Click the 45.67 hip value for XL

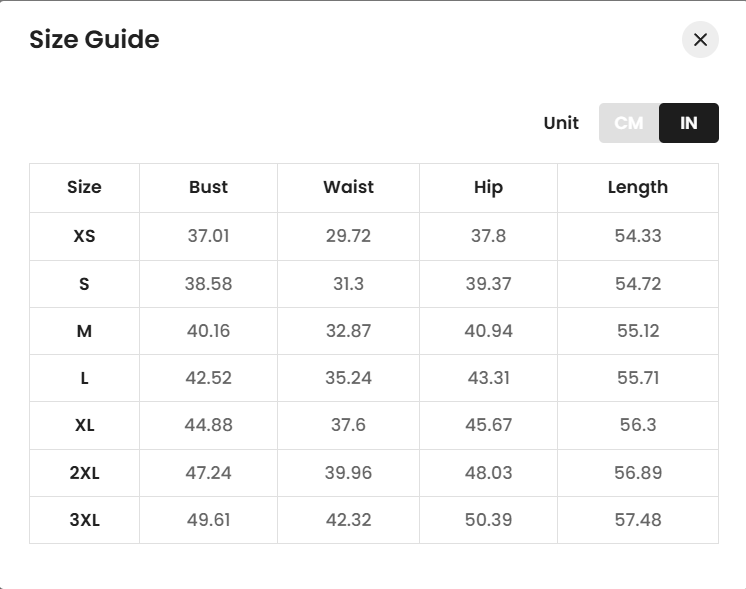(x=488, y=425)
